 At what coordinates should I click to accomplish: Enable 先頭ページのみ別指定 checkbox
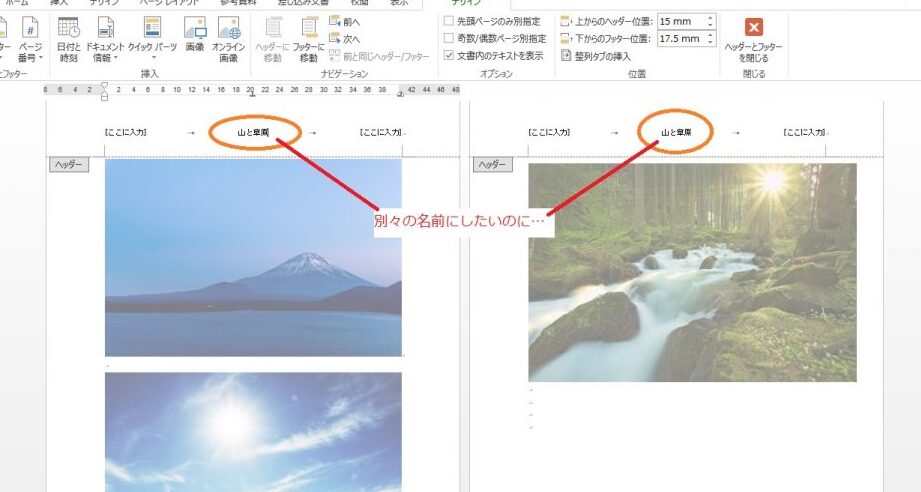449,21
